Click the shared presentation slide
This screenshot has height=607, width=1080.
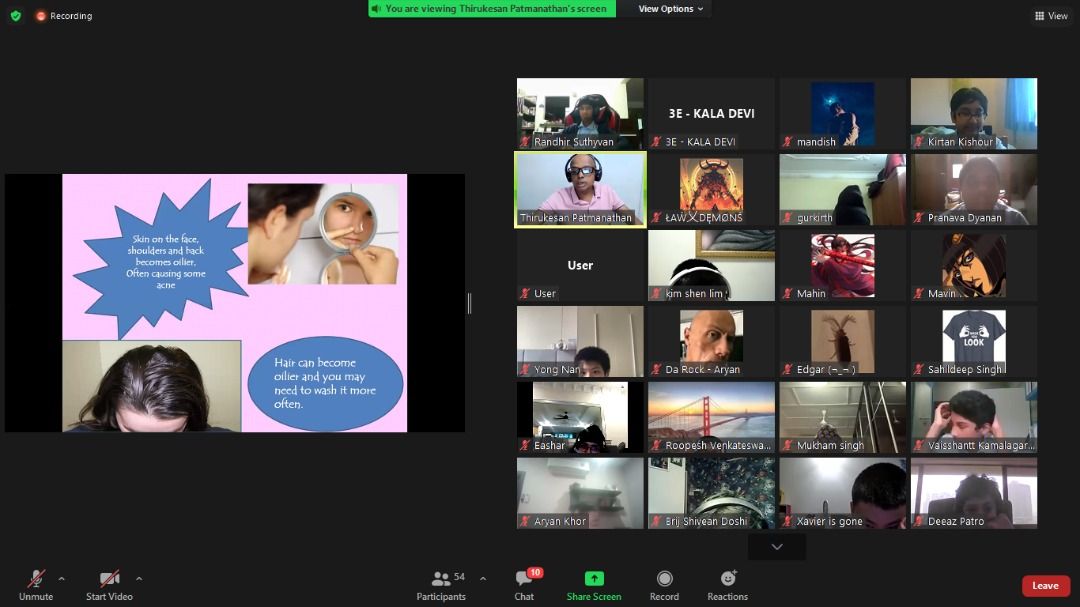click(x=235, y=303)
